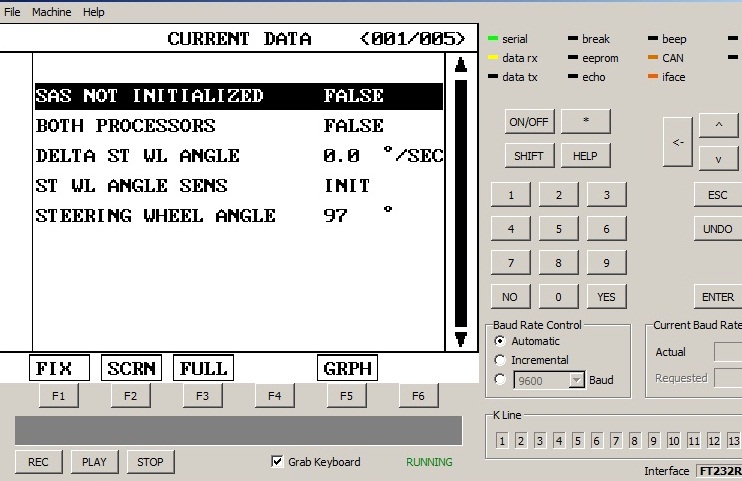Select Automatic baud rate control

point(501,341)
